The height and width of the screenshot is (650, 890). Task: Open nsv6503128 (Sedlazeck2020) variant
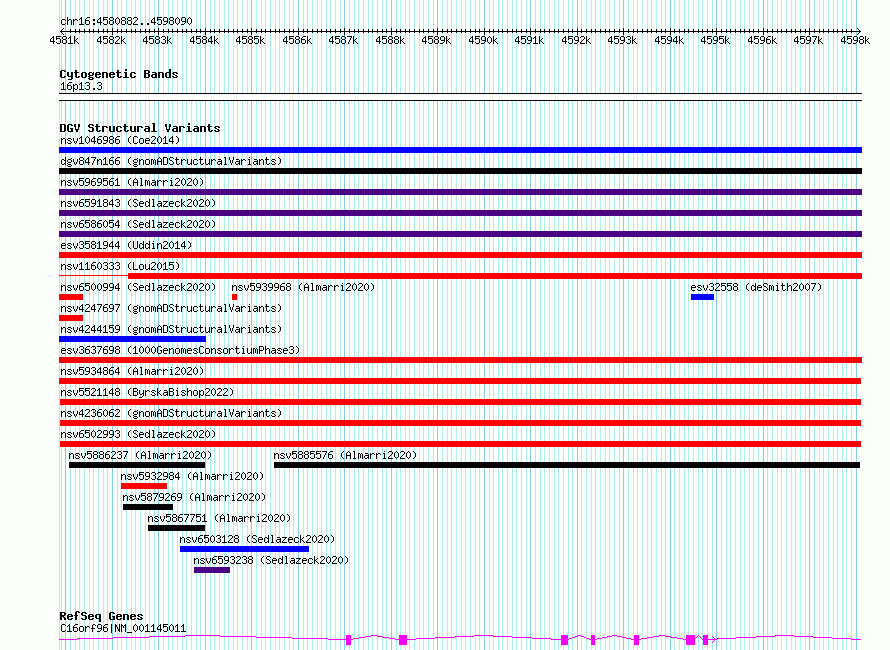257,539
